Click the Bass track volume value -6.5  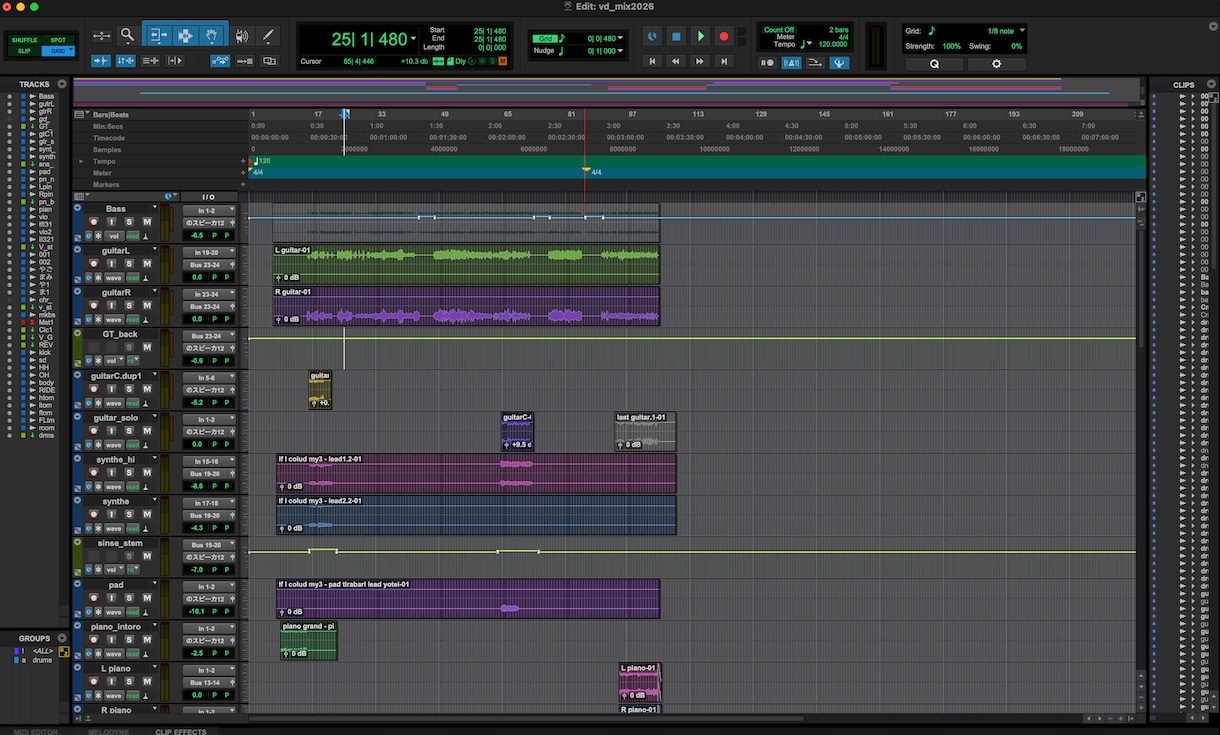197,235
